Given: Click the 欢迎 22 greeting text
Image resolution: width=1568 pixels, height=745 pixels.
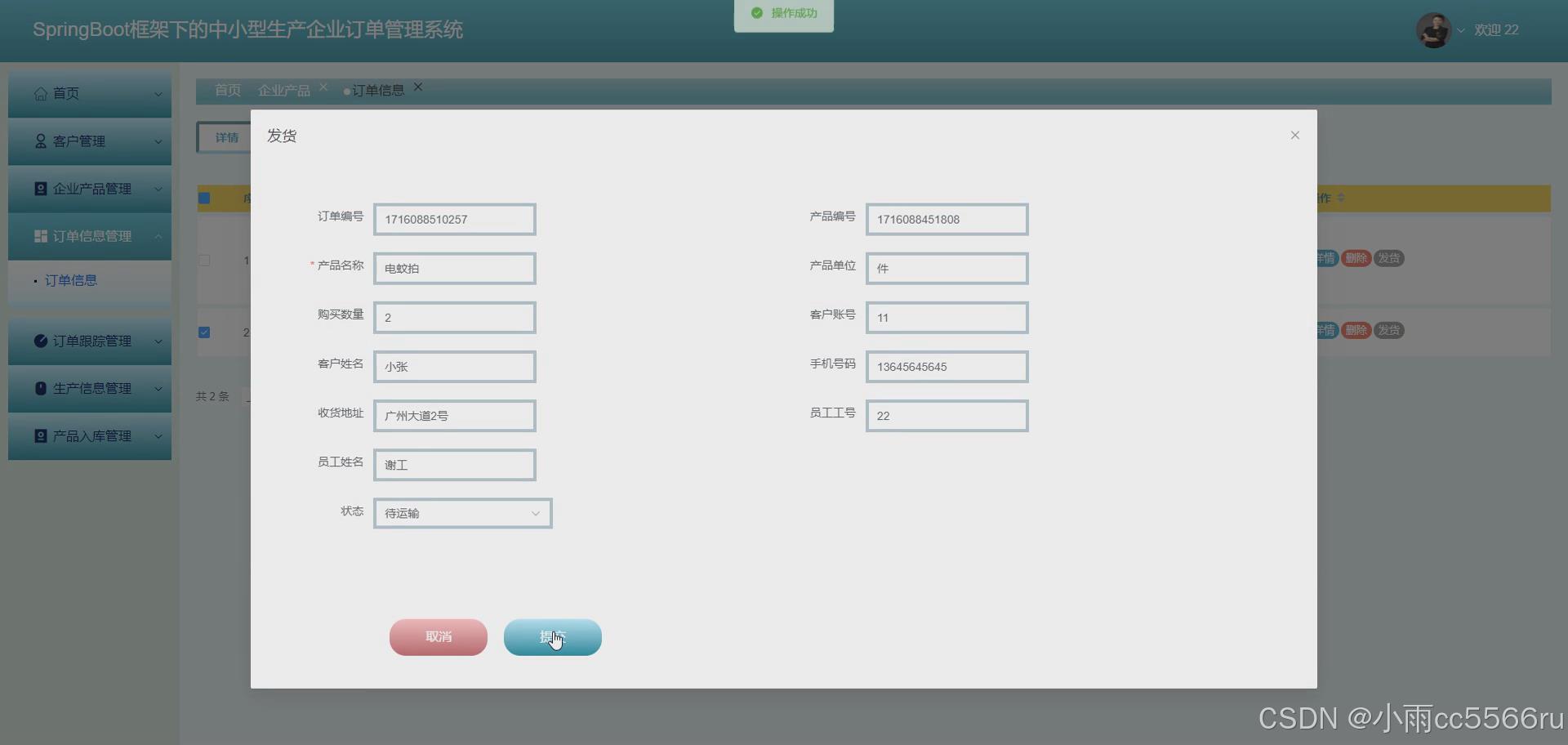Looking at the screenshot, I should point(1496,30).
